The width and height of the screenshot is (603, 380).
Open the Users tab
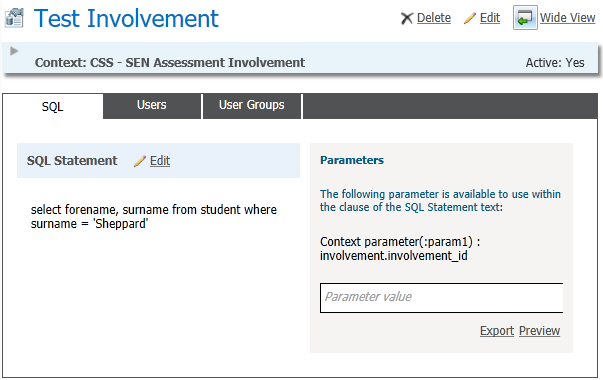point(152,105)
